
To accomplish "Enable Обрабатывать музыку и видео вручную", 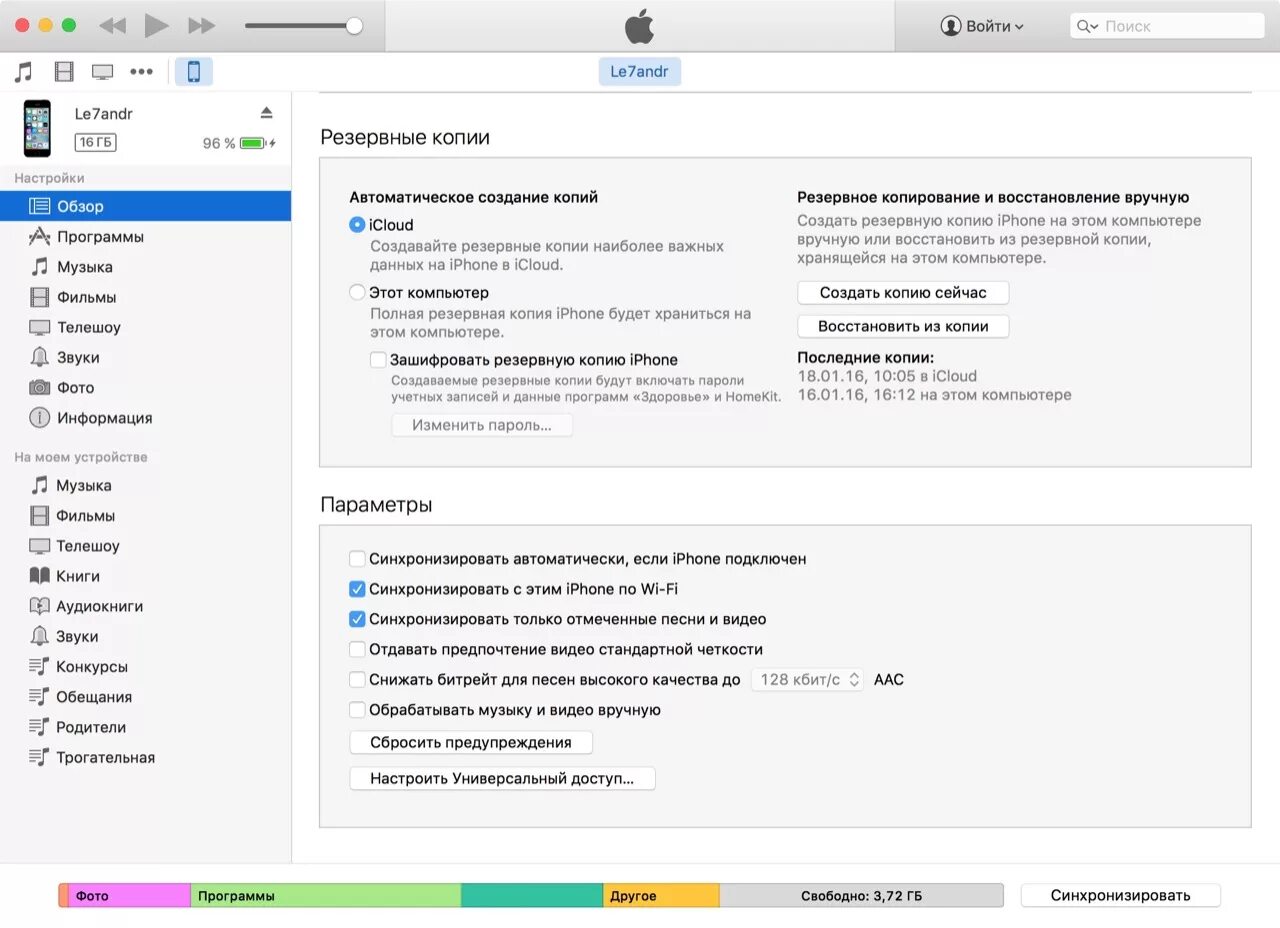I will 357,710.
